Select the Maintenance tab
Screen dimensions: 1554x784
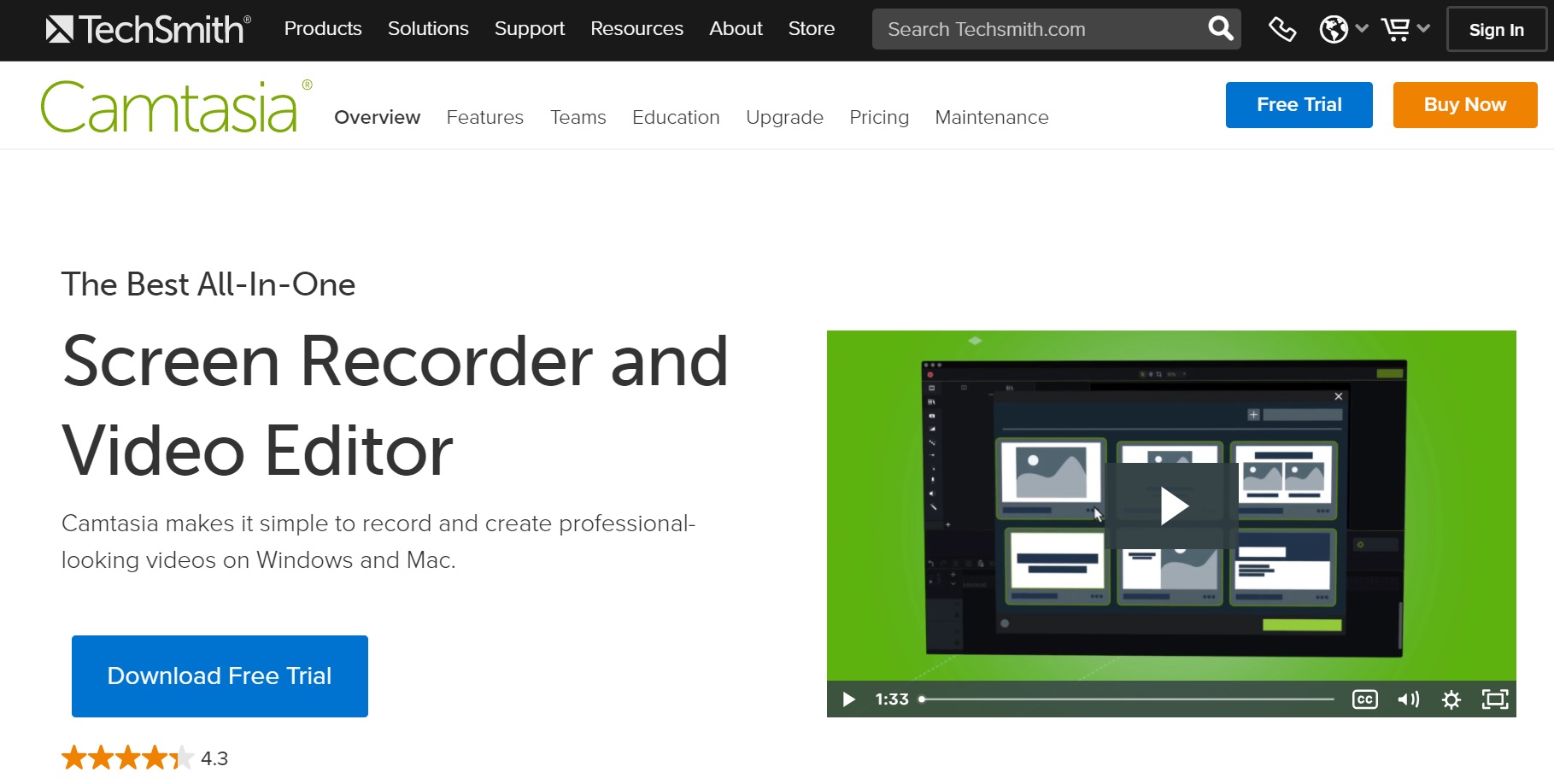pos(992,117)
